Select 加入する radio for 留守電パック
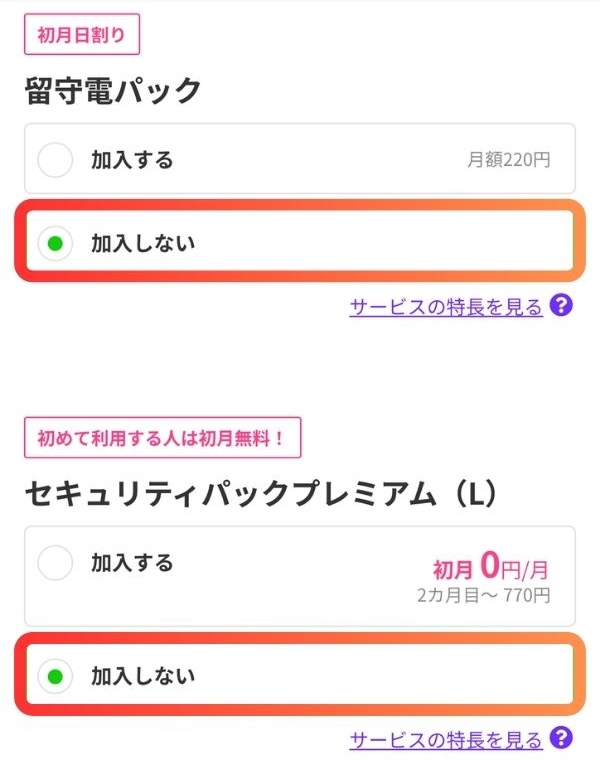Viewport: 600px width, 766px height. point(55,160)
